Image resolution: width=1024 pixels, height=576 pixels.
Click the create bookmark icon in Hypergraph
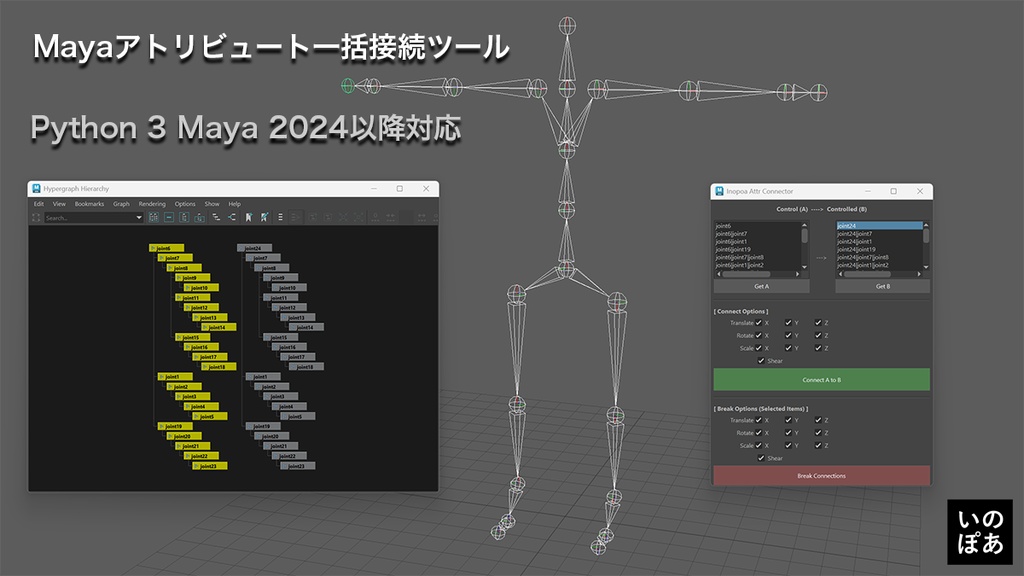click(x=247, y=218)
